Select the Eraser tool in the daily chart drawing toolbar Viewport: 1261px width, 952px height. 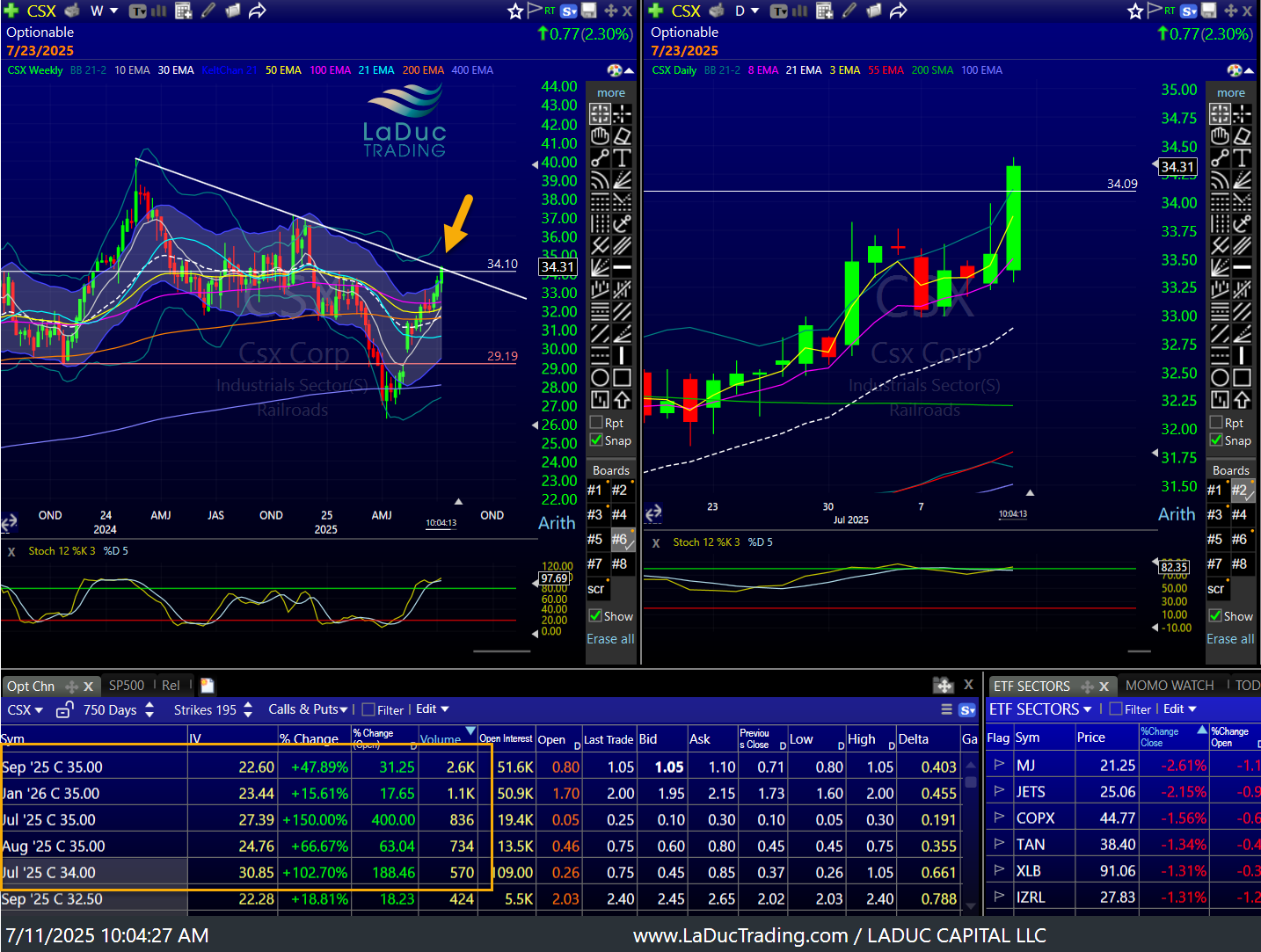click(x=1242, y=135)
